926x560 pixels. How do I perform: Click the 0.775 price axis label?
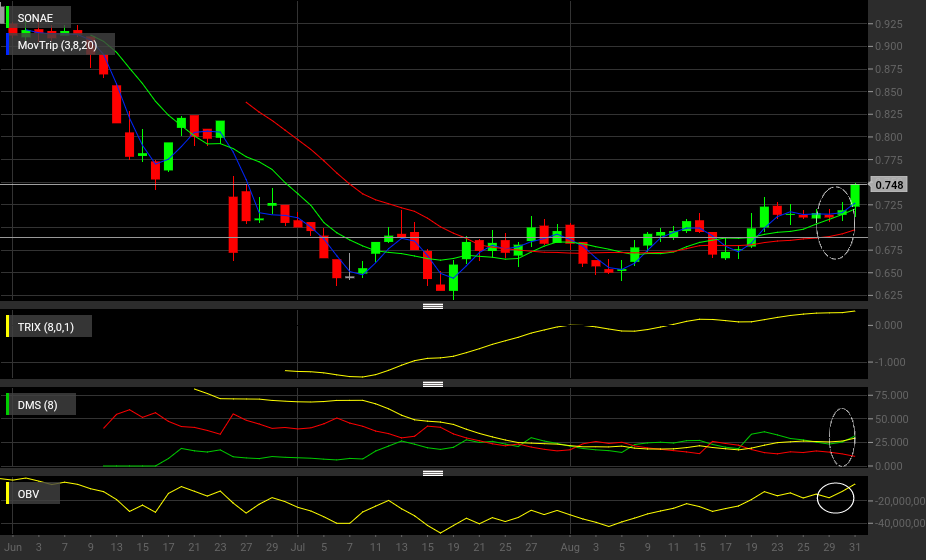click(x=889, y=160)
